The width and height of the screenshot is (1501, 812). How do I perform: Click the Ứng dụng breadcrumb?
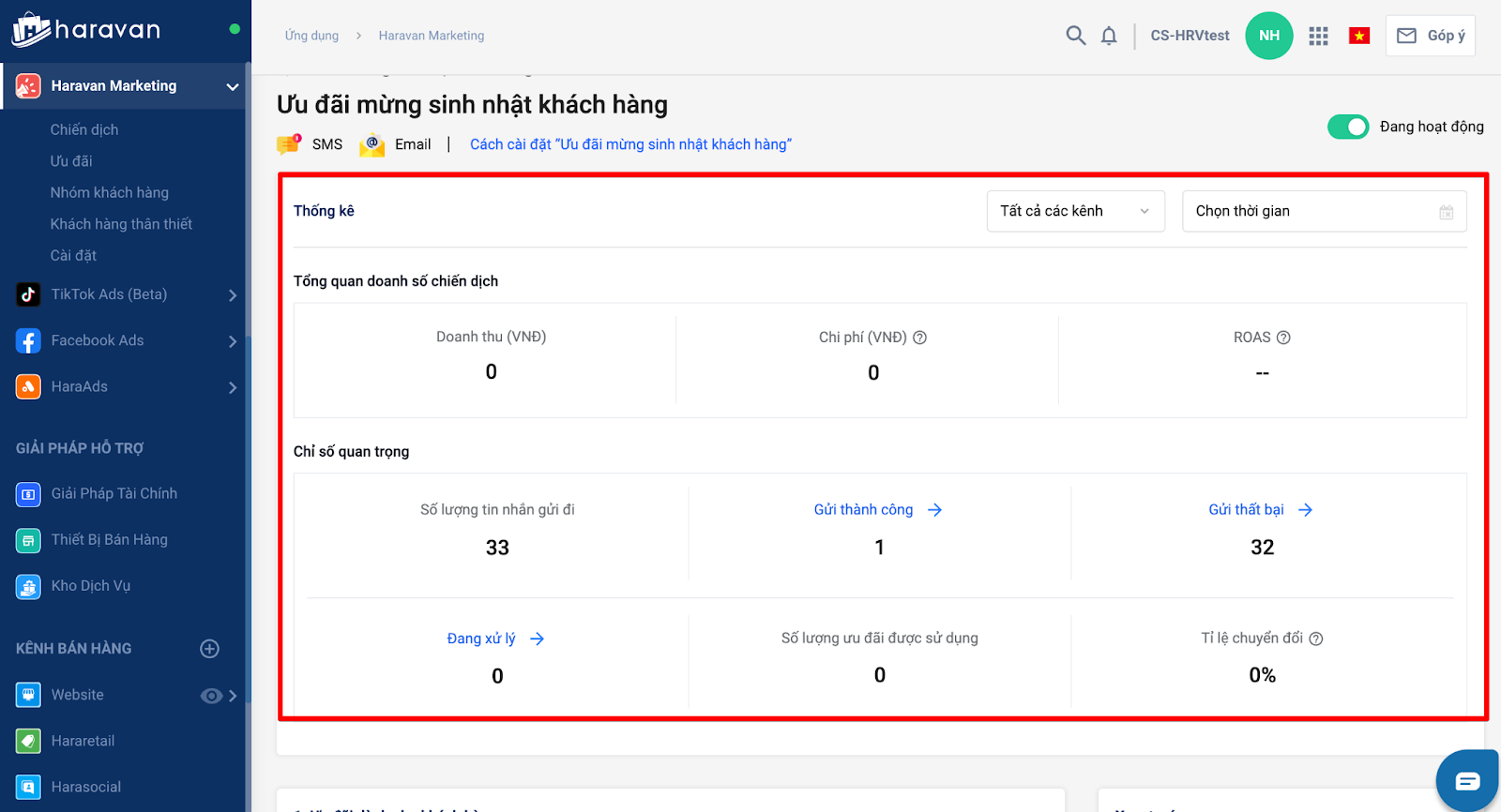click(x=311, y=36)
